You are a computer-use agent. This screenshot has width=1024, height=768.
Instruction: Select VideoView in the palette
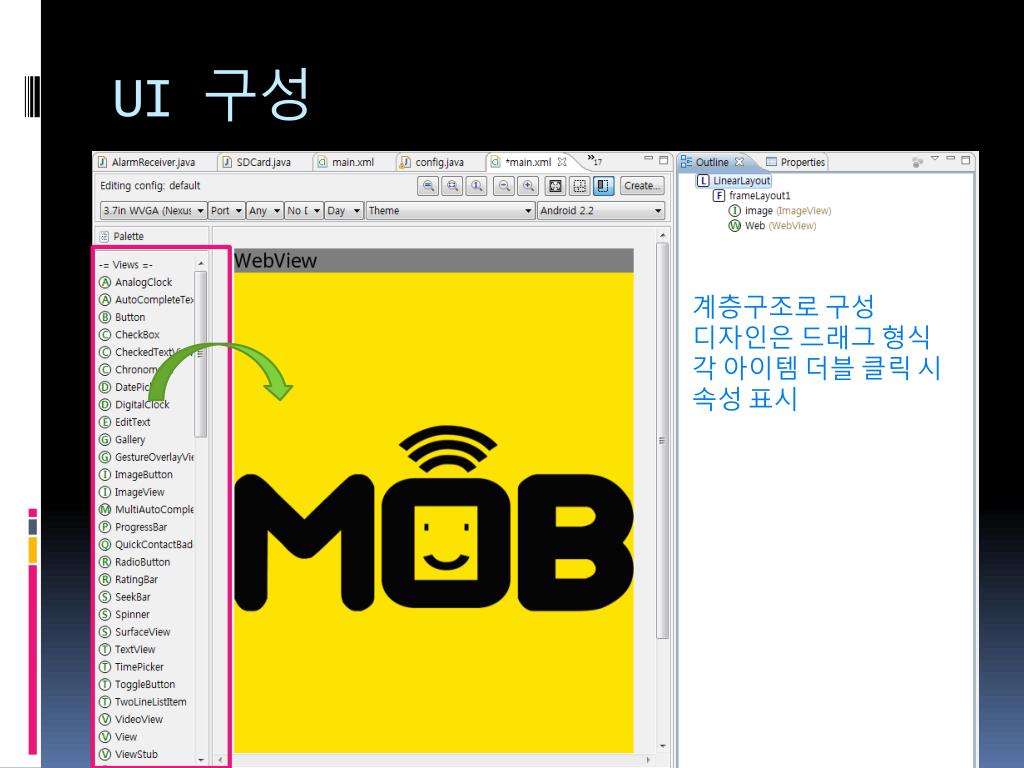(x=131, y=720)
